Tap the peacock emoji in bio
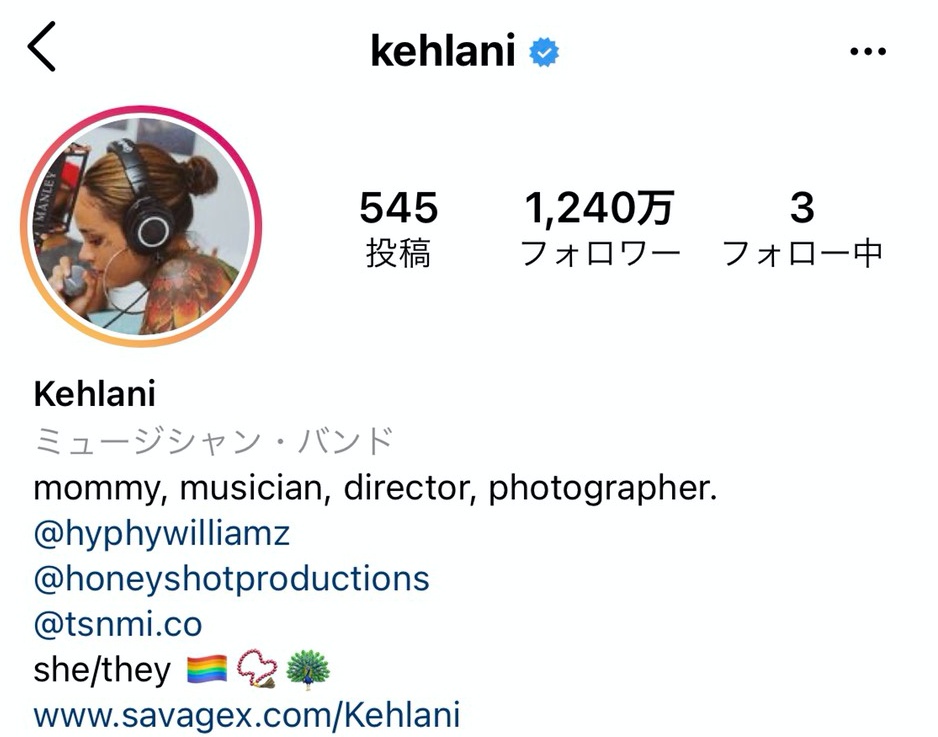Screen dimensions: 938x737 tap(308, 670)
